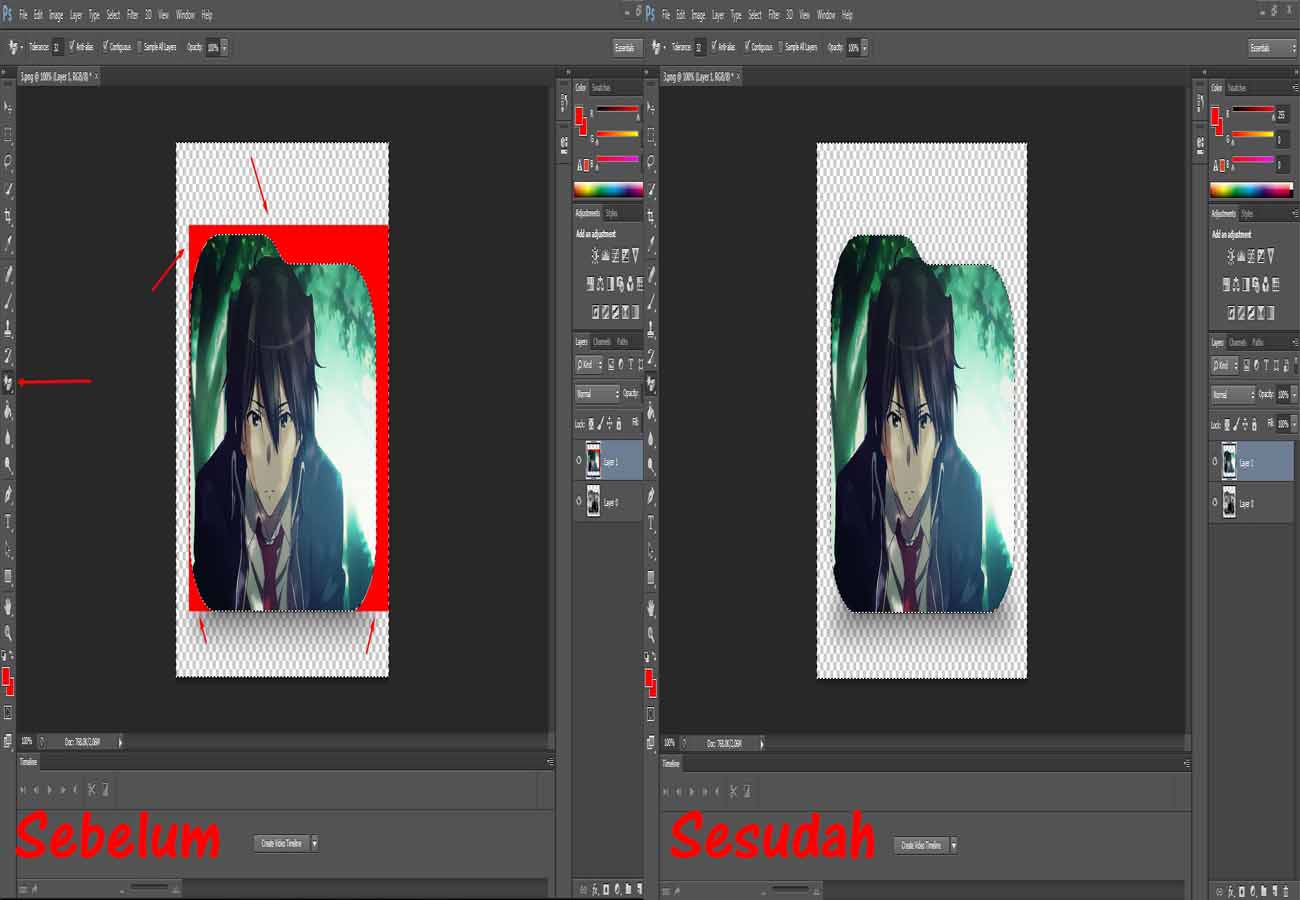This screenshot has height=900, width=1300.
Task: Choose the Quick Selection tool in Sebelum window
Action: (x=8, y=189)
